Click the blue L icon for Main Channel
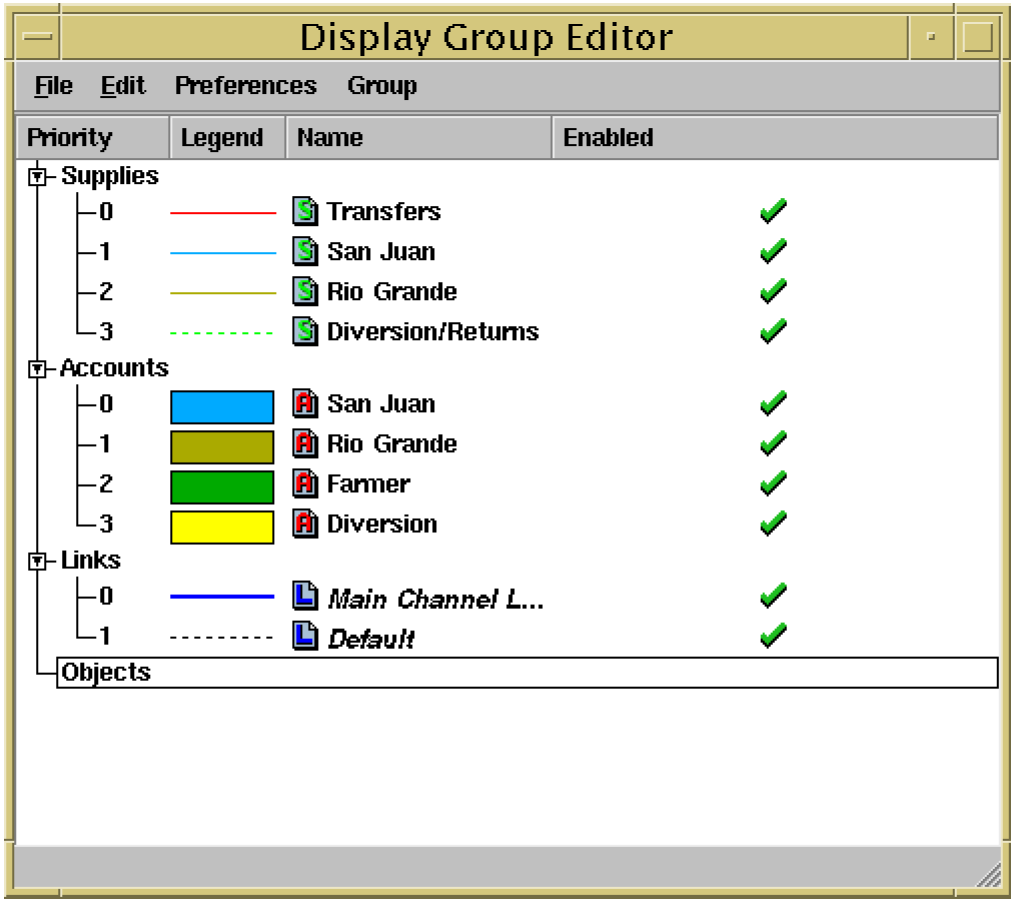 coord(305,597)
